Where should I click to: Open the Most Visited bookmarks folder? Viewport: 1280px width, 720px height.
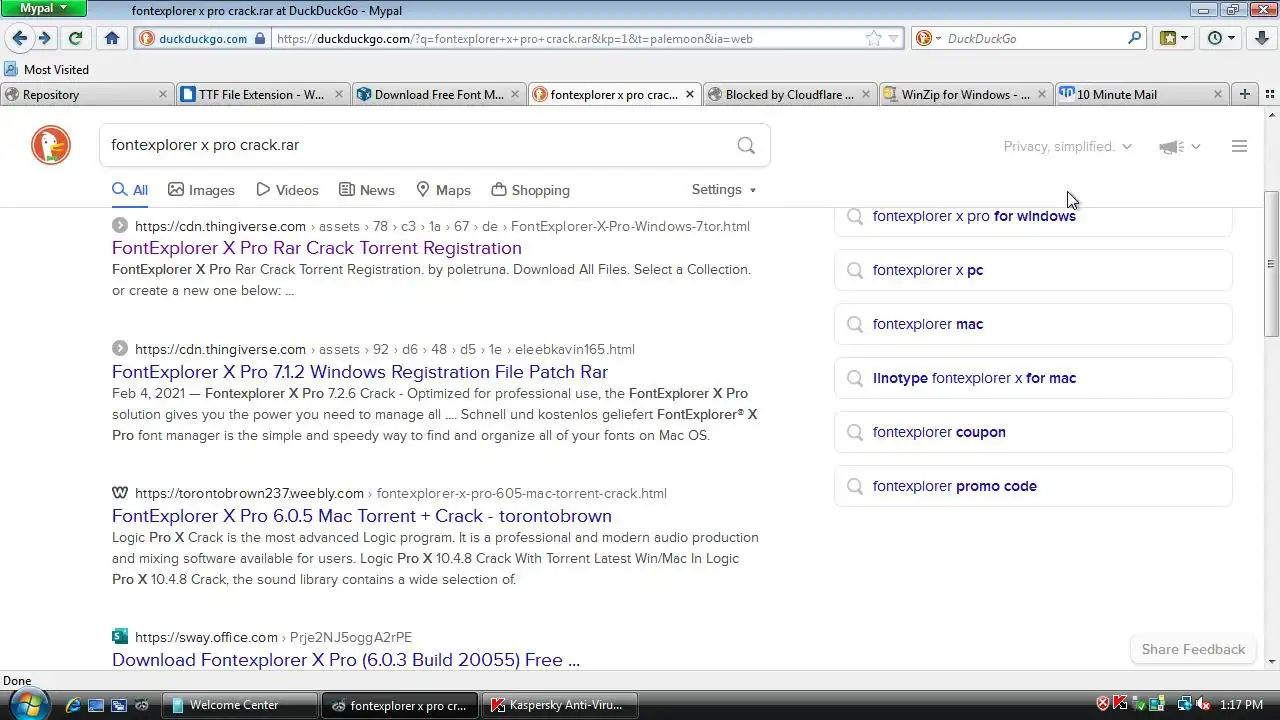tap(46, 69)
